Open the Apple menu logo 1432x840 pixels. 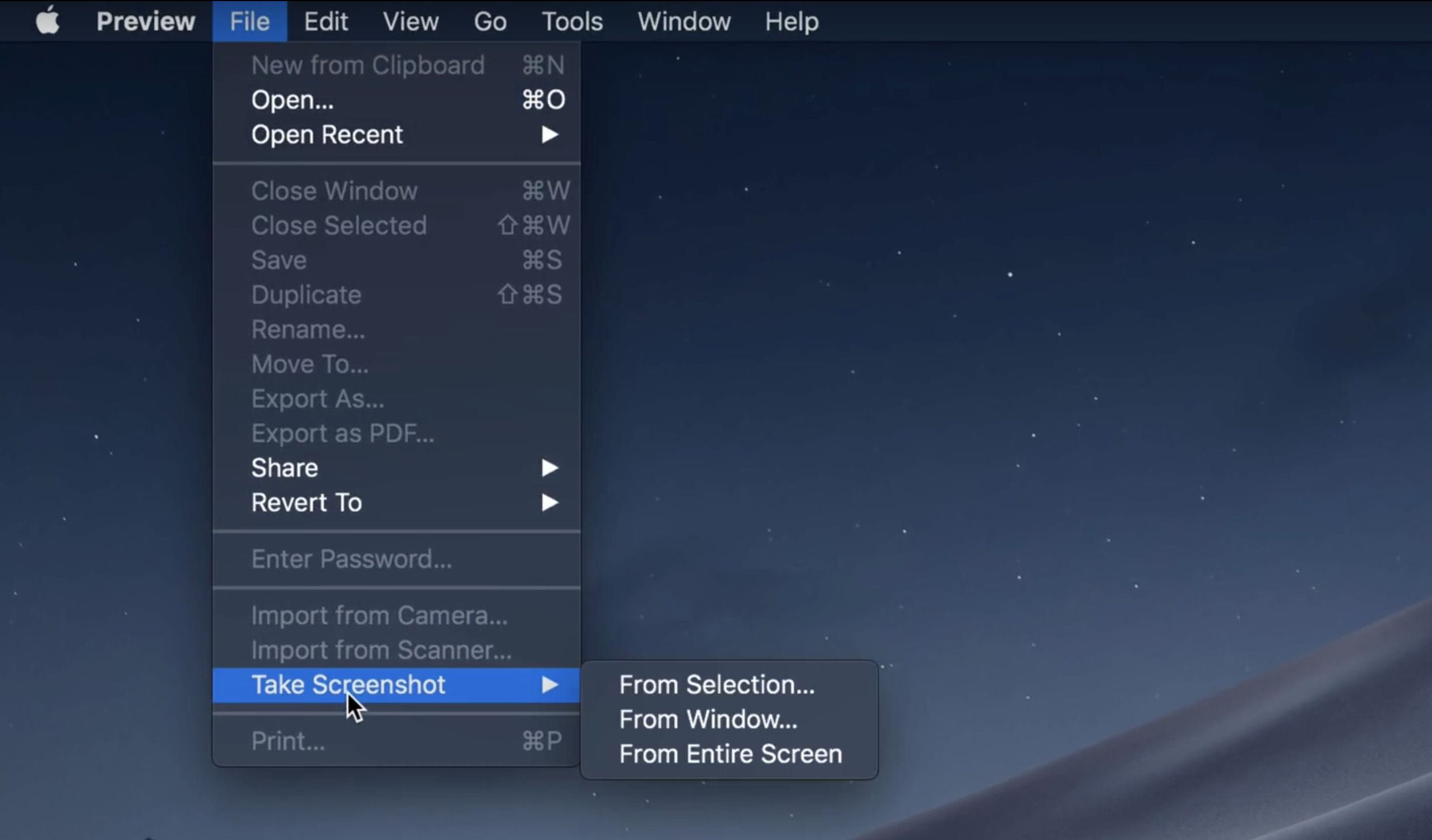pyautogui.click(x=48, y=21)
